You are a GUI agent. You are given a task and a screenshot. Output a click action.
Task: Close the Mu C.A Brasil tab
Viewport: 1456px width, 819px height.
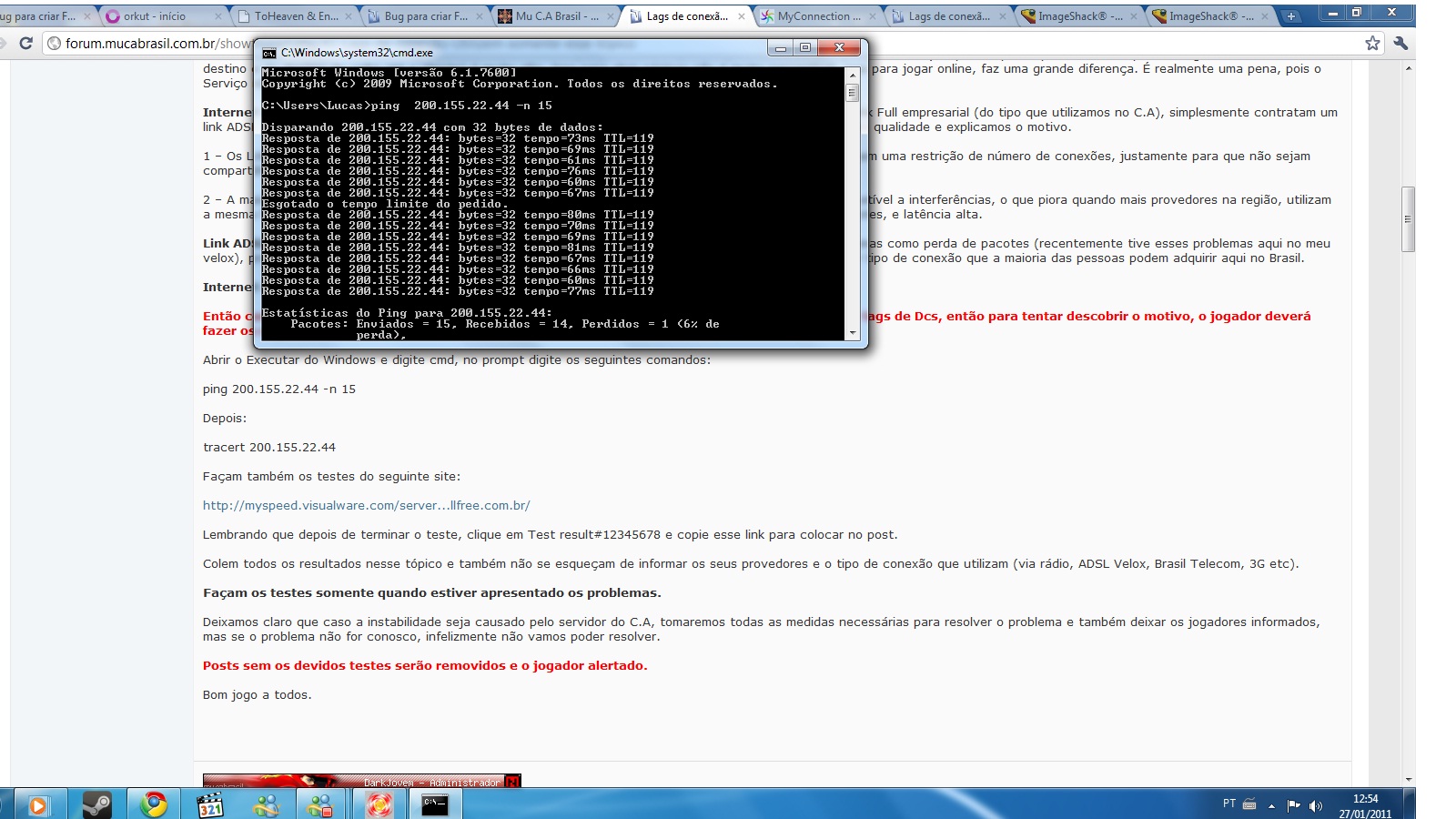[x=610, y=16]
